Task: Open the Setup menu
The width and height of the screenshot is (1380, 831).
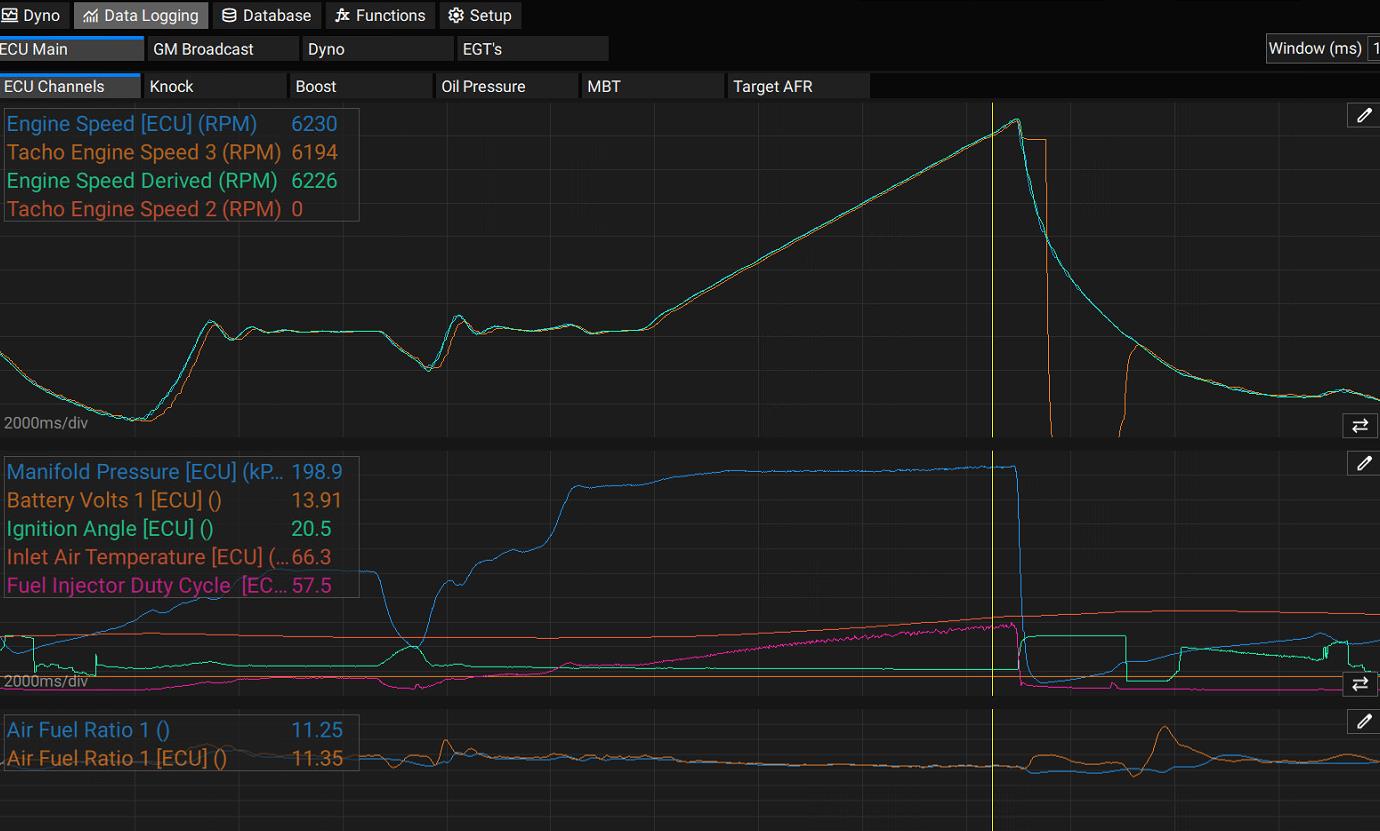Action: tap(480, 15)
